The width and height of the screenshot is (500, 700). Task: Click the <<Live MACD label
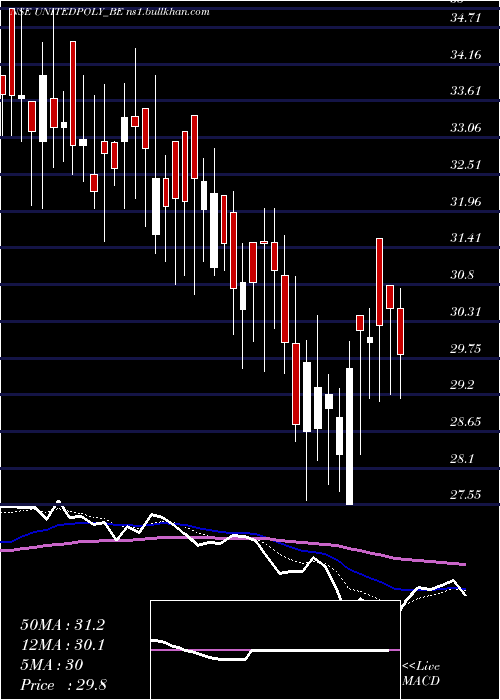(x=421, y=674)
